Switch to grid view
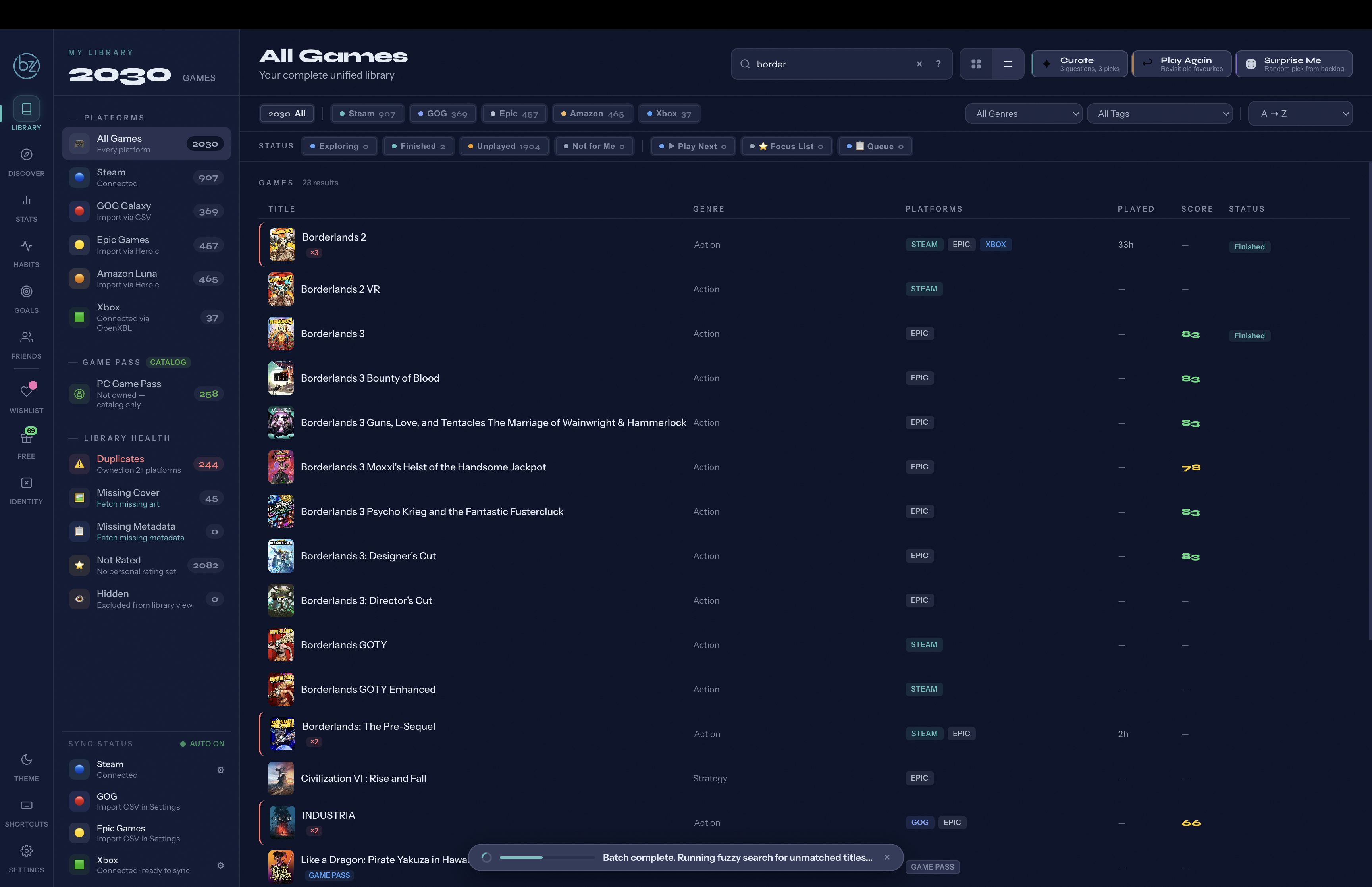The height and width of the screenshot is (887, 1372). 976,64
